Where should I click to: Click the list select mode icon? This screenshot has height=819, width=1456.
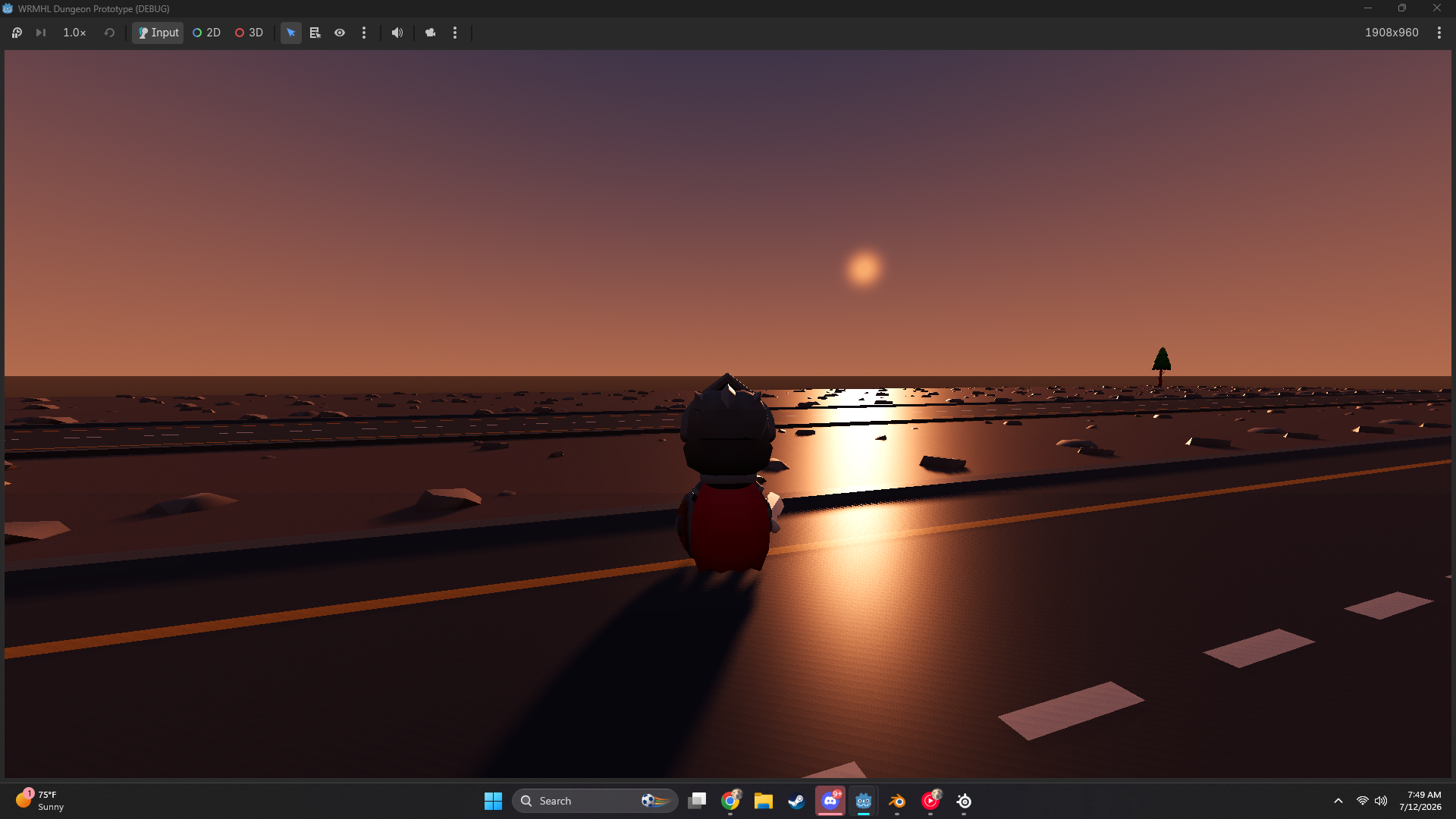coord(315,33)
